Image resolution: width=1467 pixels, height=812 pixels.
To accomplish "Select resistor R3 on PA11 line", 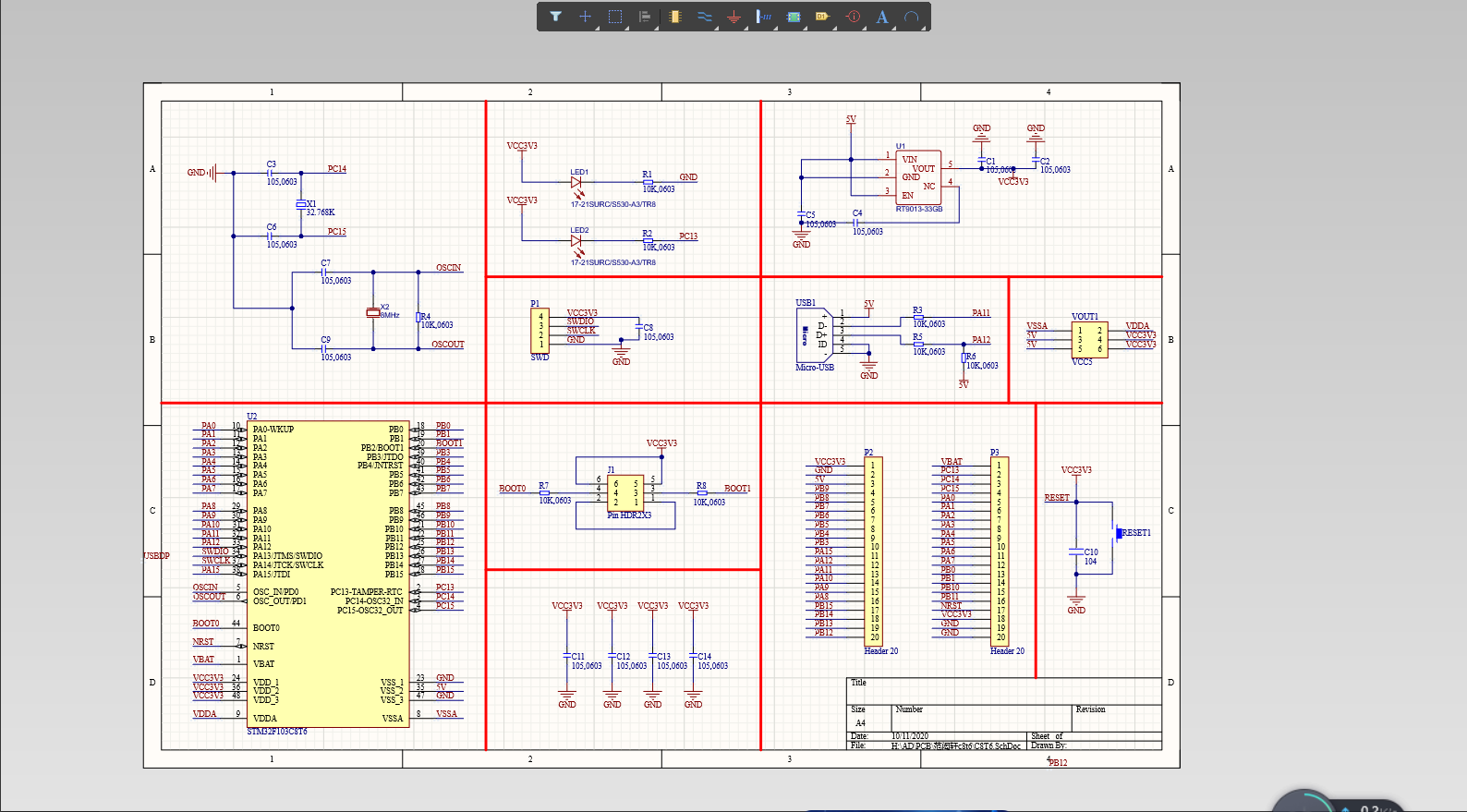I will 917,318.
